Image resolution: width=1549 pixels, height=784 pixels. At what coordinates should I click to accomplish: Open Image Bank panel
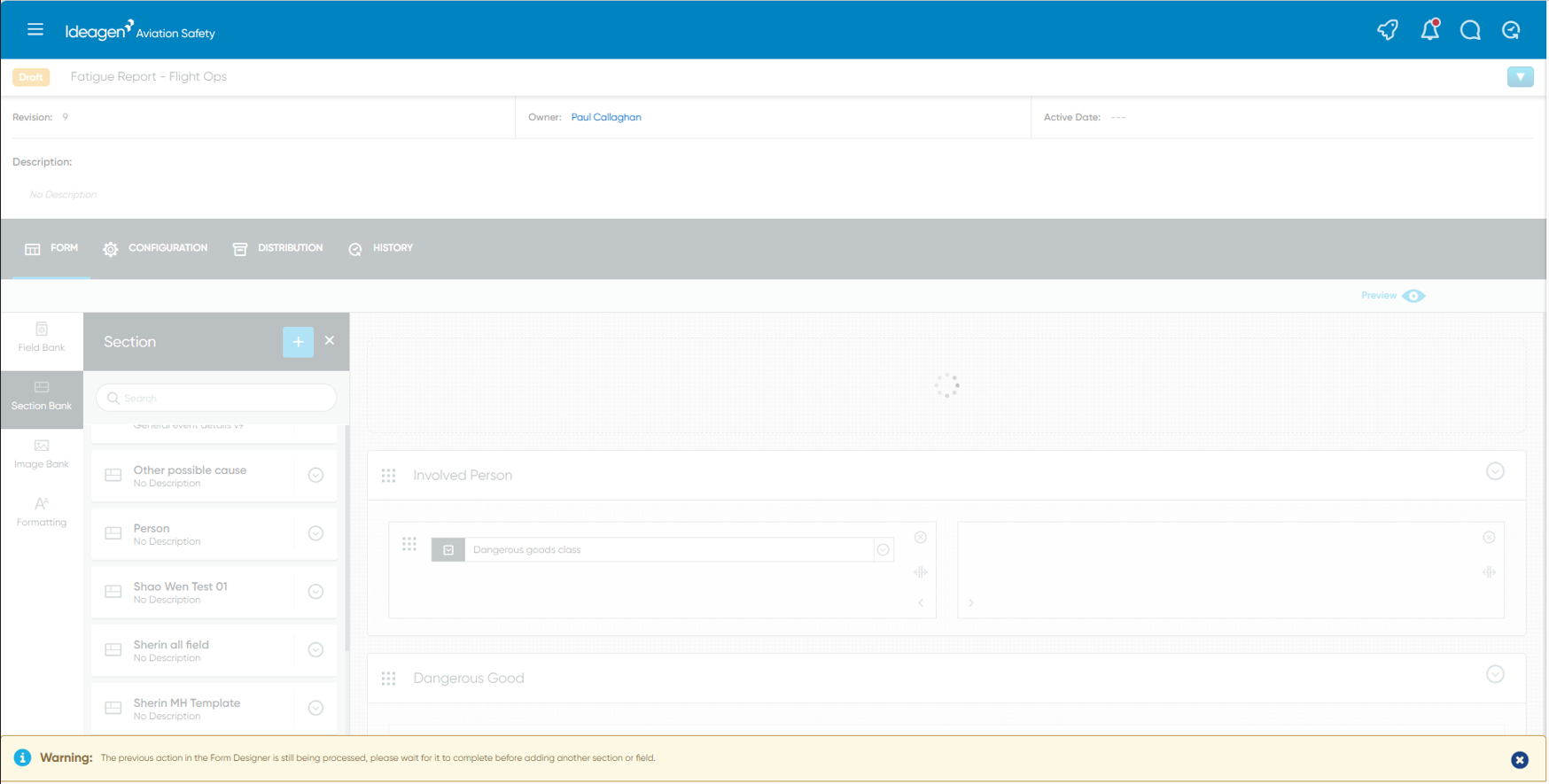[x=42, y=454]
